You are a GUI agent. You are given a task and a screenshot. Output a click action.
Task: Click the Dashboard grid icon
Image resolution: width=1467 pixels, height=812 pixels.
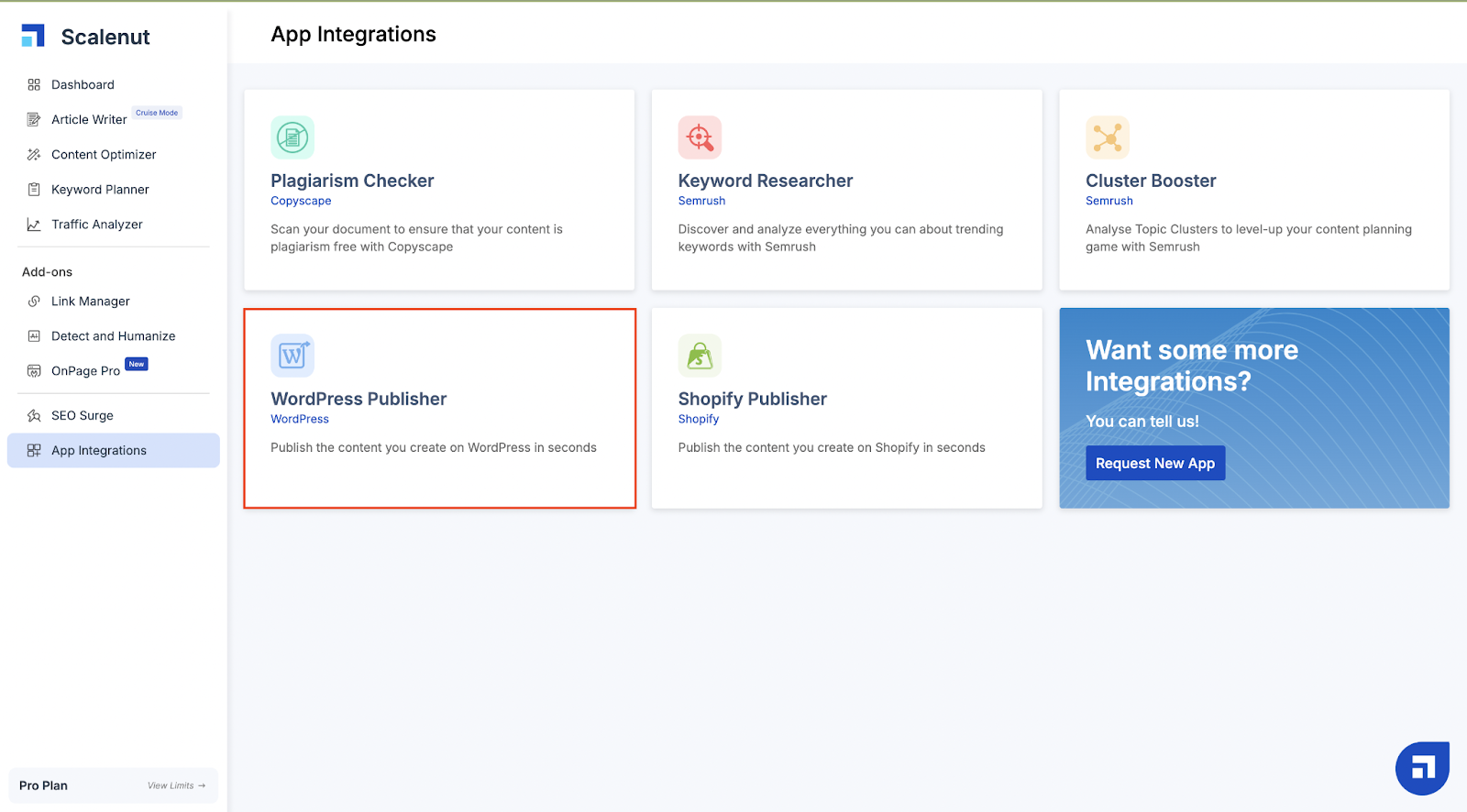coord(34,84)
